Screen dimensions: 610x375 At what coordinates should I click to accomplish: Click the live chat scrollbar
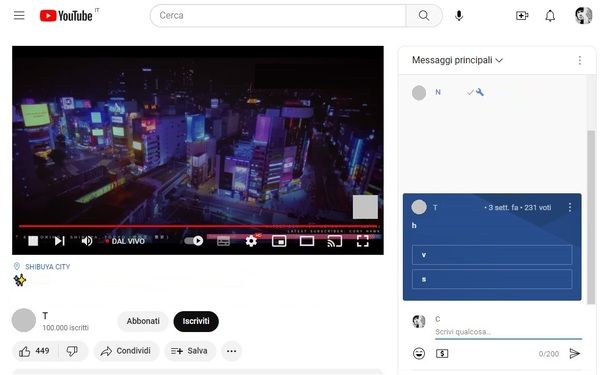coord(591,217)
